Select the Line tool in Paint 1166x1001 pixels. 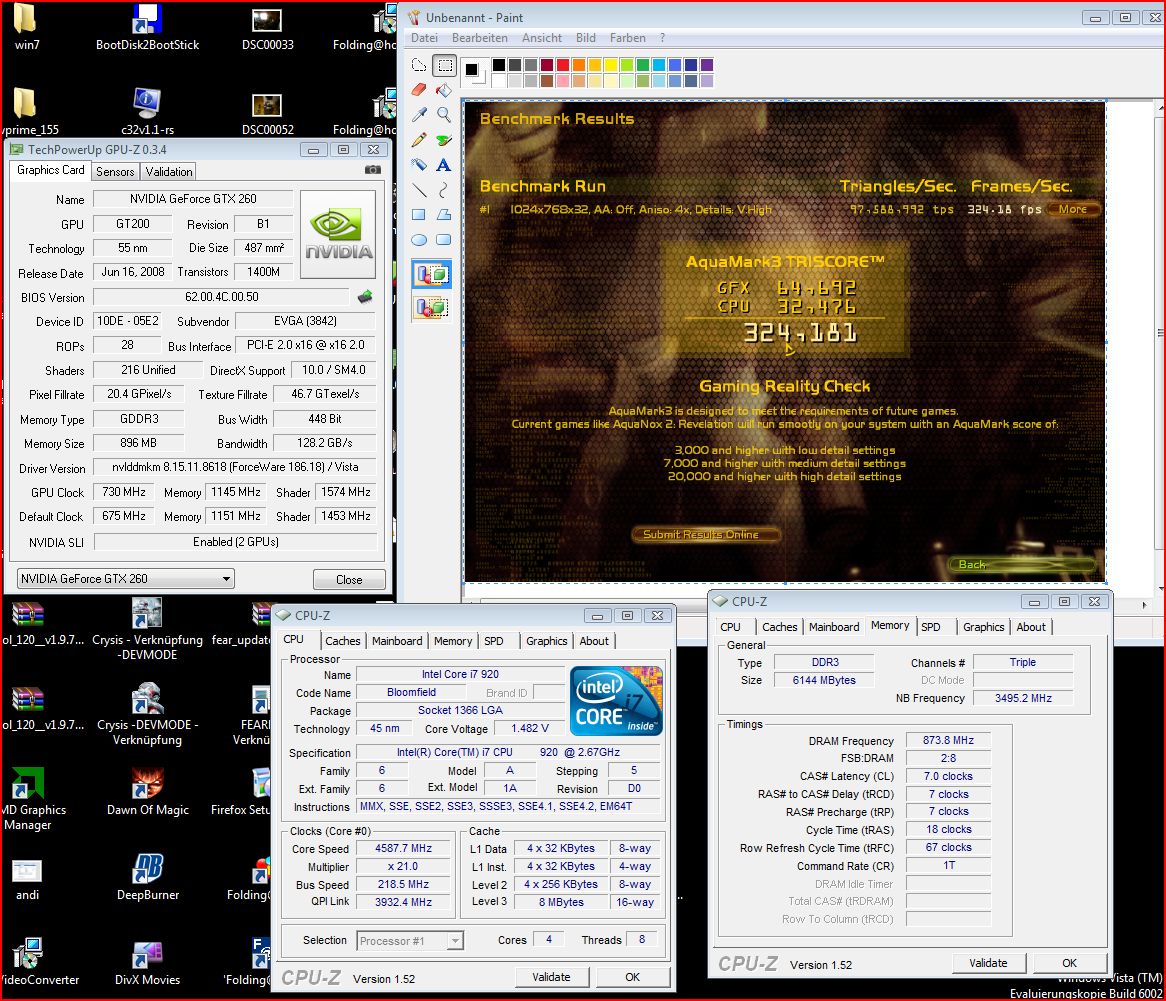point(419,190)
